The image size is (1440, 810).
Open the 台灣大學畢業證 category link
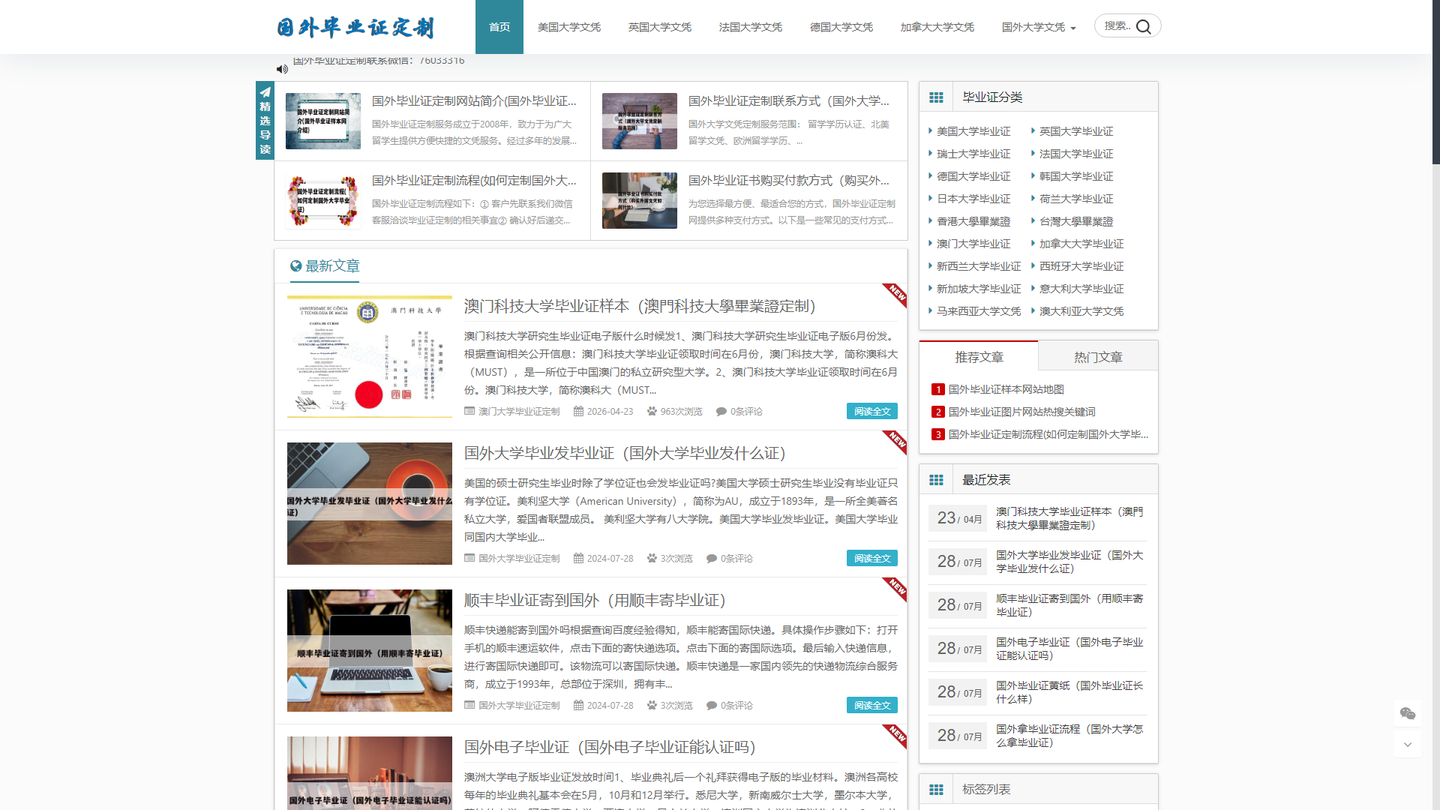pyautogui.click(x=1076, y=222)
